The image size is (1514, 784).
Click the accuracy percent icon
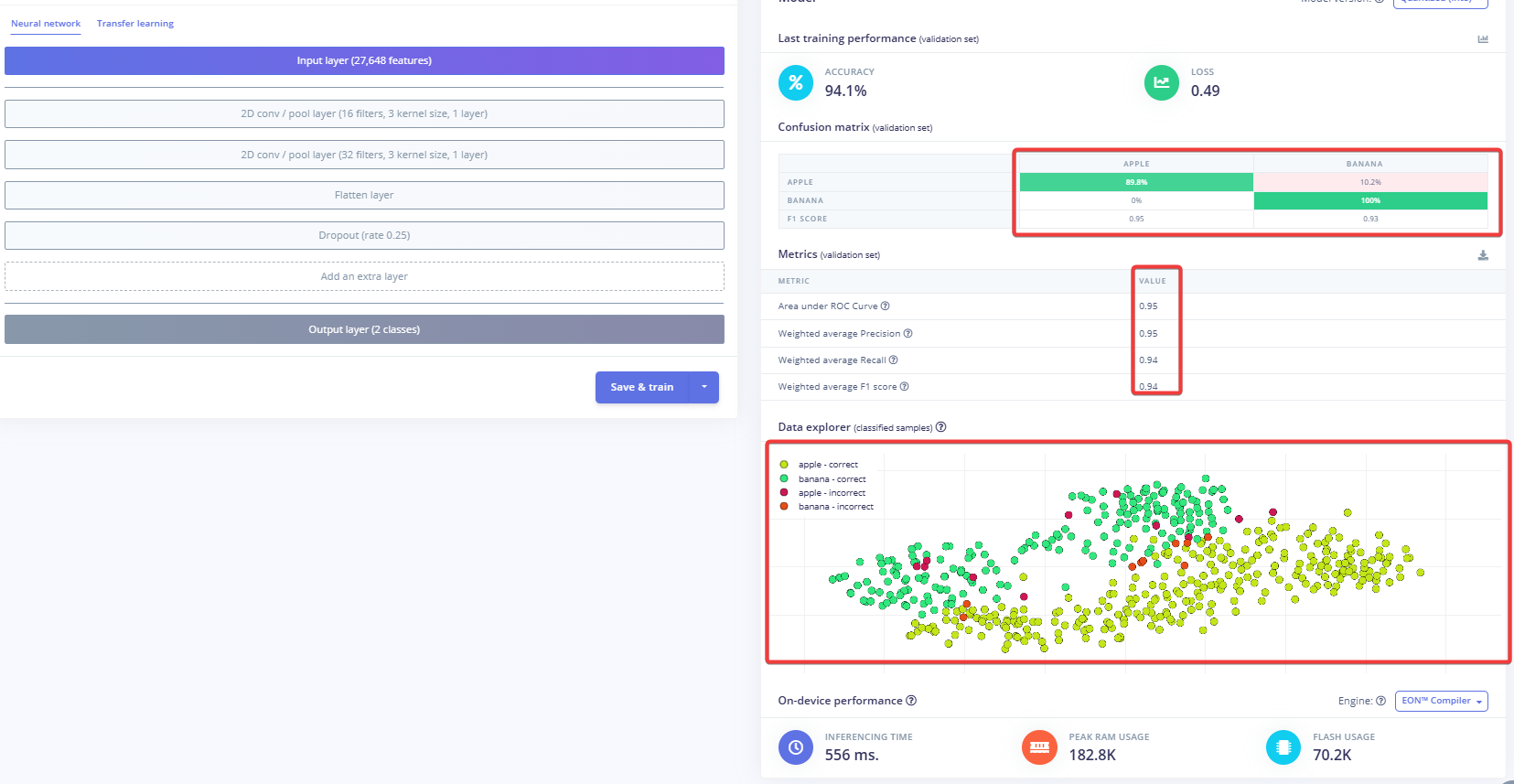[x=796, y=82]
